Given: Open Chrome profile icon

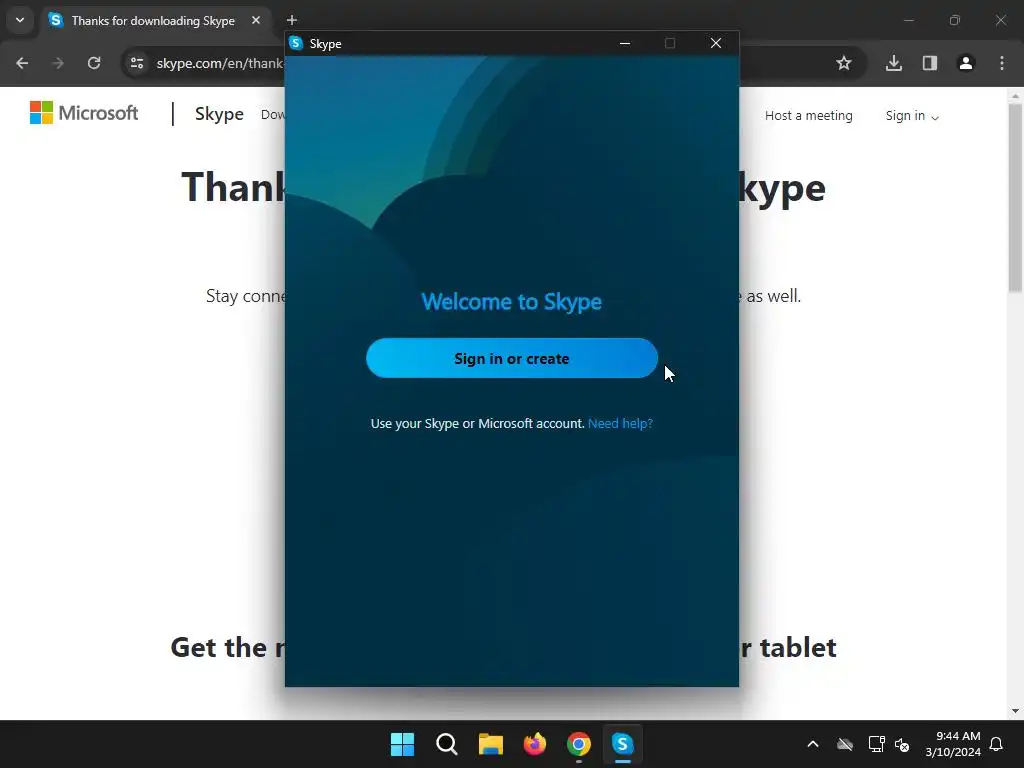Looking at the screenshot, I should point(966,63).
